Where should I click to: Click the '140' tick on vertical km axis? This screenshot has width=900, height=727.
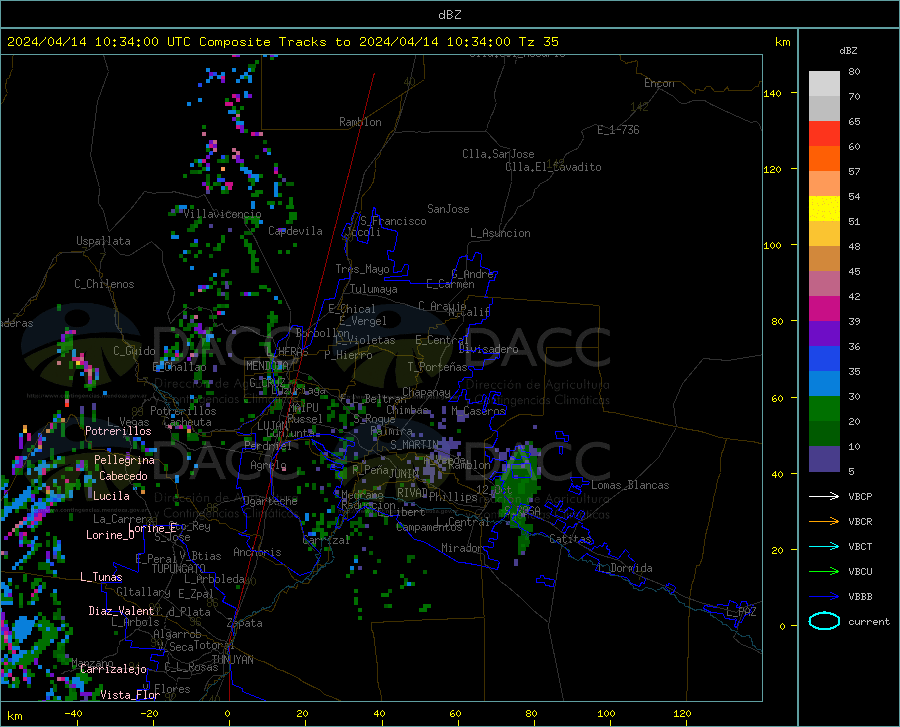(x=772, y=93)
